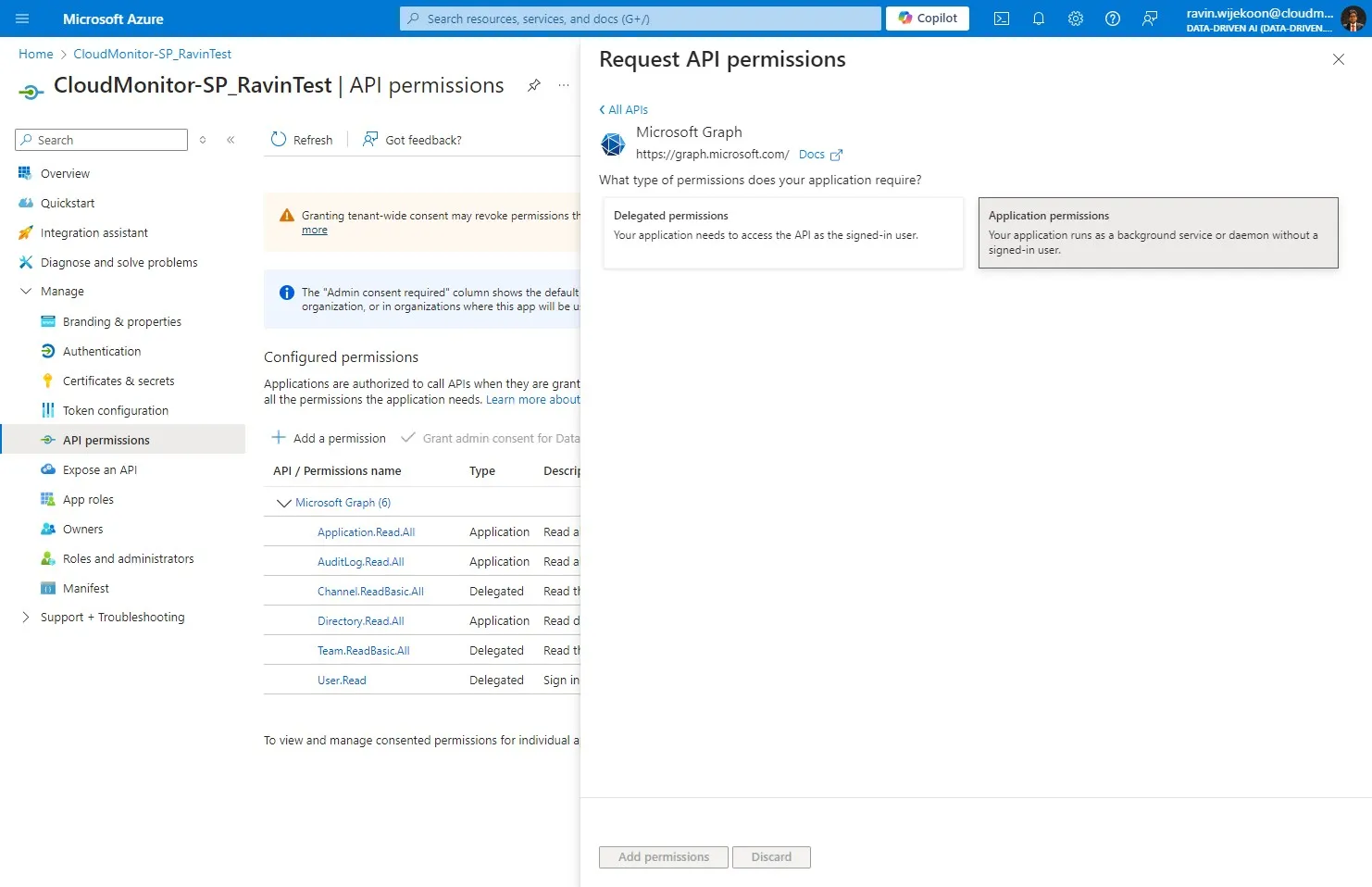The width and height of the screenshot is (1372, 887).
Task: Click 'Delegated' type cell for User.Read
Action: [x=496, y=681]
